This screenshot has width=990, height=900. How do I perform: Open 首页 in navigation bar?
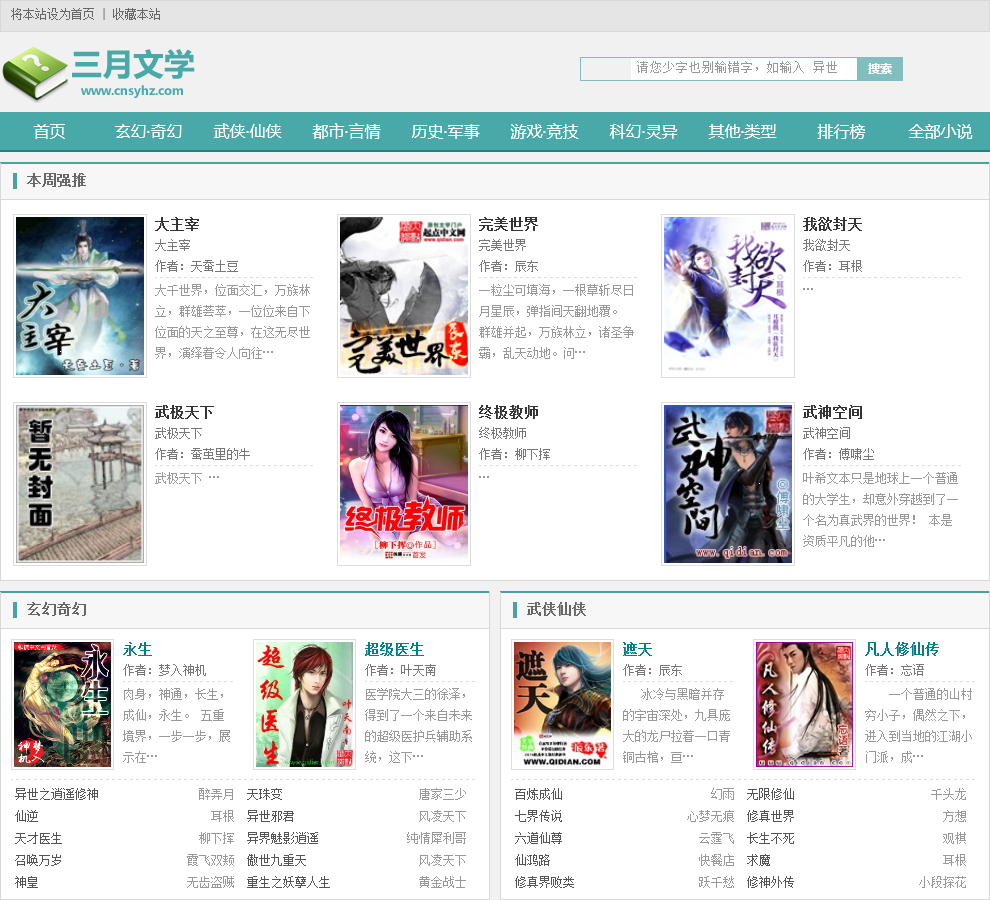pos(49,131)
